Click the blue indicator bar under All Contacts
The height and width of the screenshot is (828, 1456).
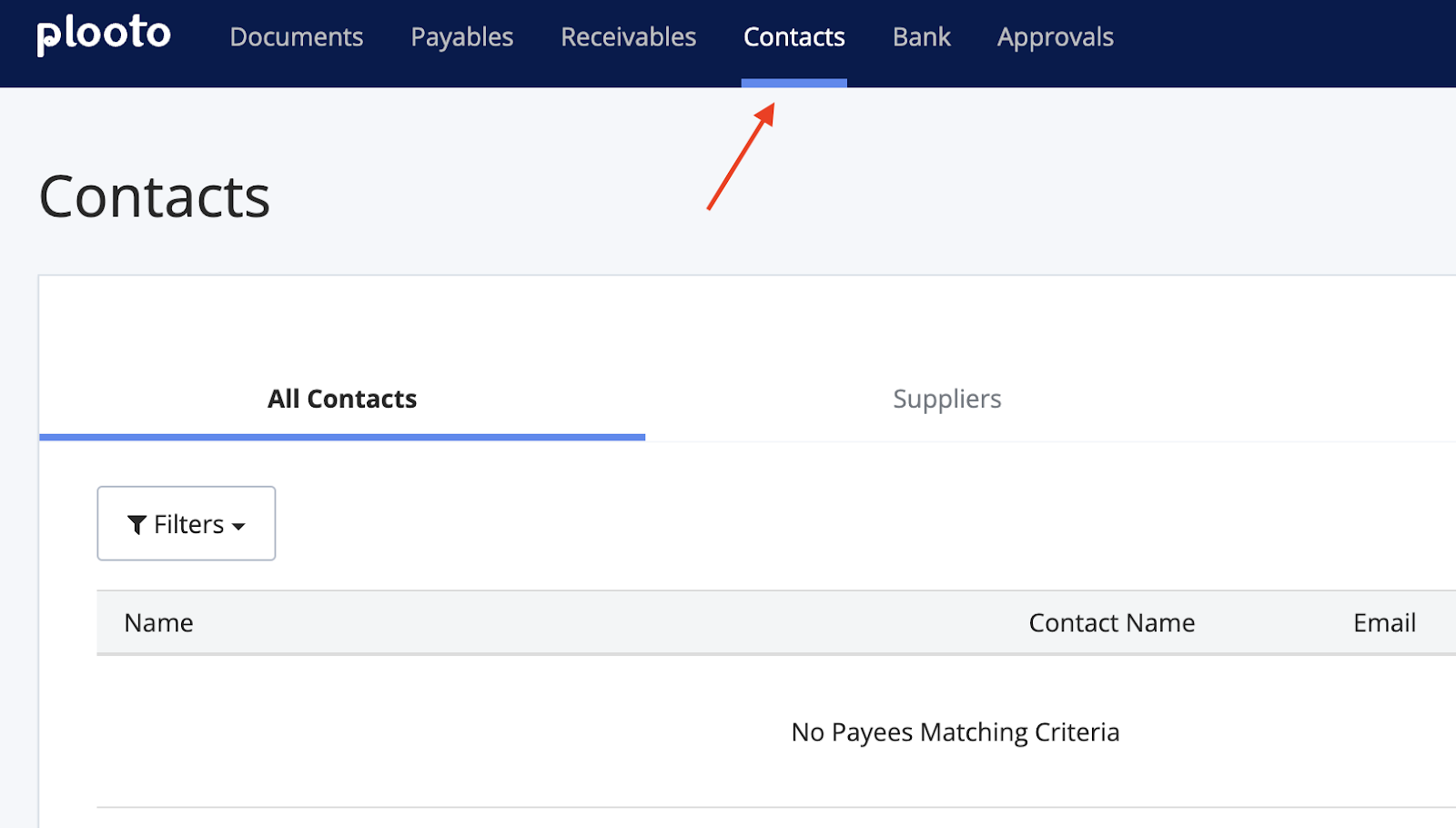(x=342, y=438)
